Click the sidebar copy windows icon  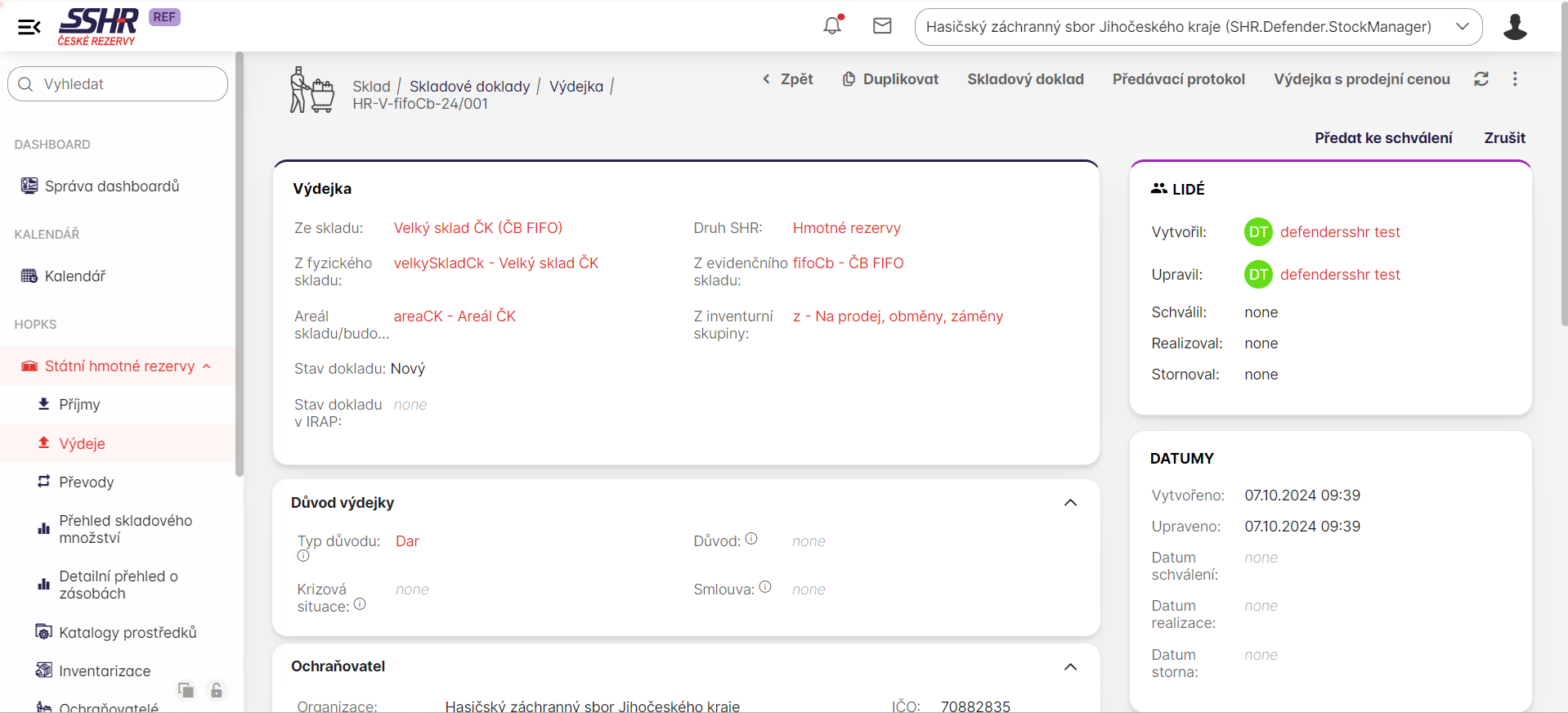pyautogui.click(x=186, y=691)
